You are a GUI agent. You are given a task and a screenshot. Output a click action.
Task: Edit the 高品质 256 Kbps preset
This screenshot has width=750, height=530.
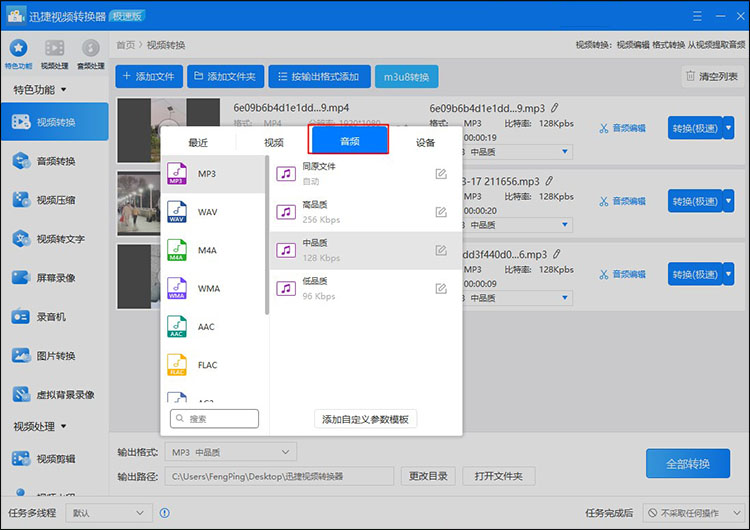point(441,212)
